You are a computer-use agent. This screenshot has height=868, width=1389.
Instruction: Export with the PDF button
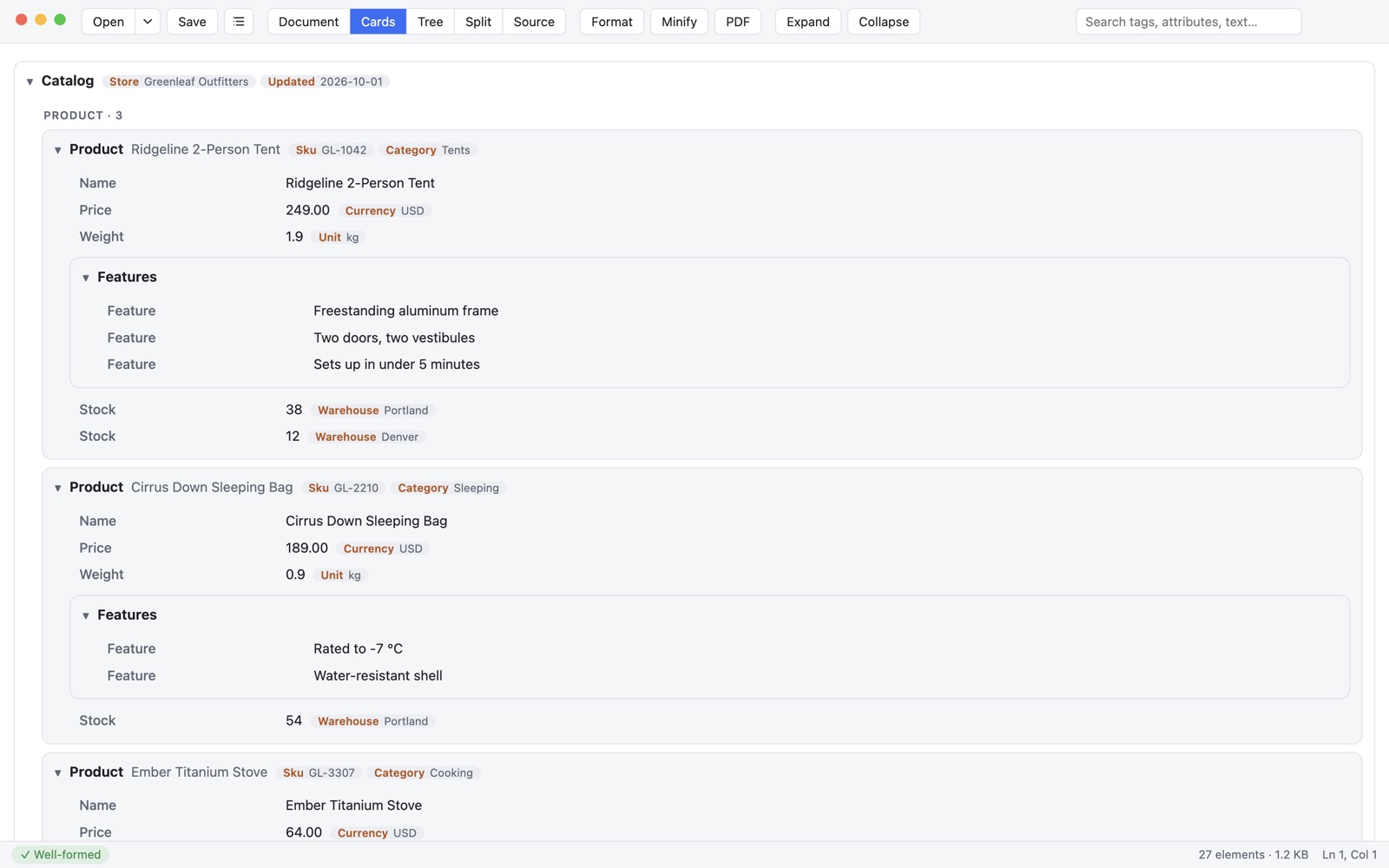pos(738,22)
